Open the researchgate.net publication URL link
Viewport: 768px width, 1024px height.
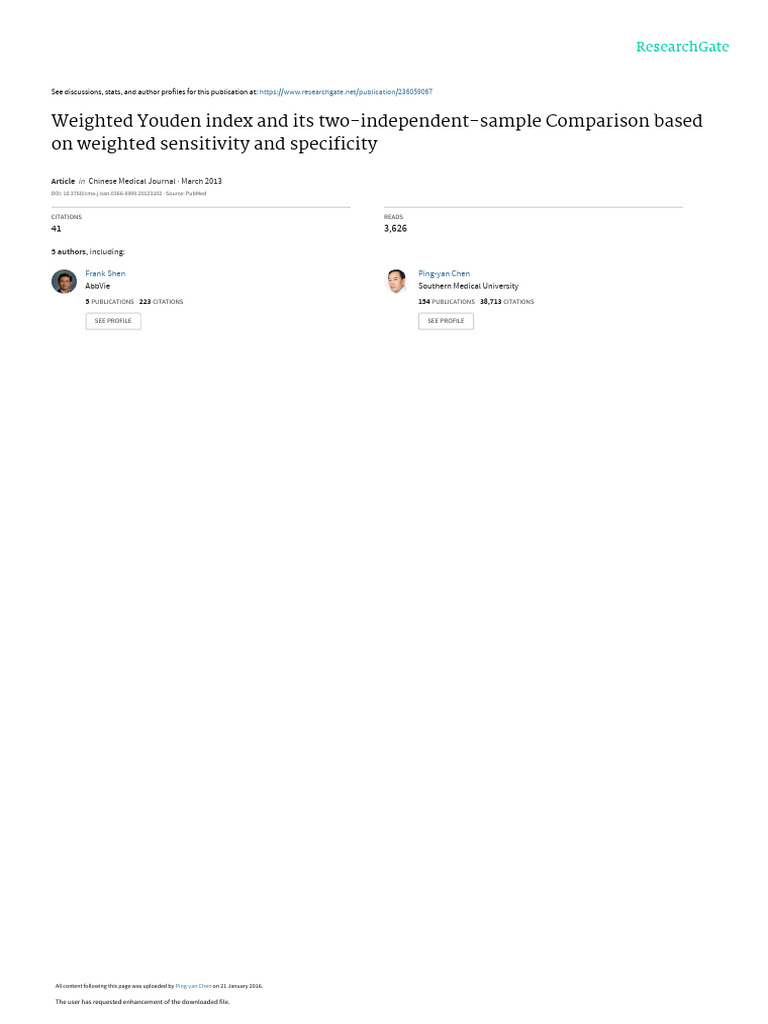(345, 92)
